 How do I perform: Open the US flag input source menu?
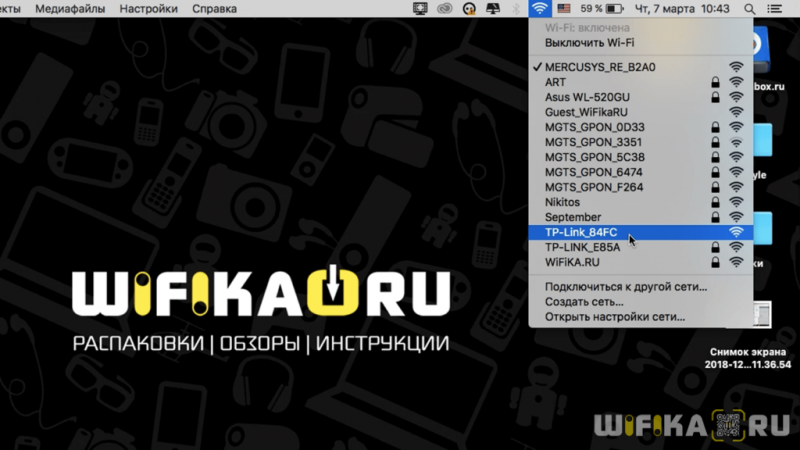pos(564,9)
